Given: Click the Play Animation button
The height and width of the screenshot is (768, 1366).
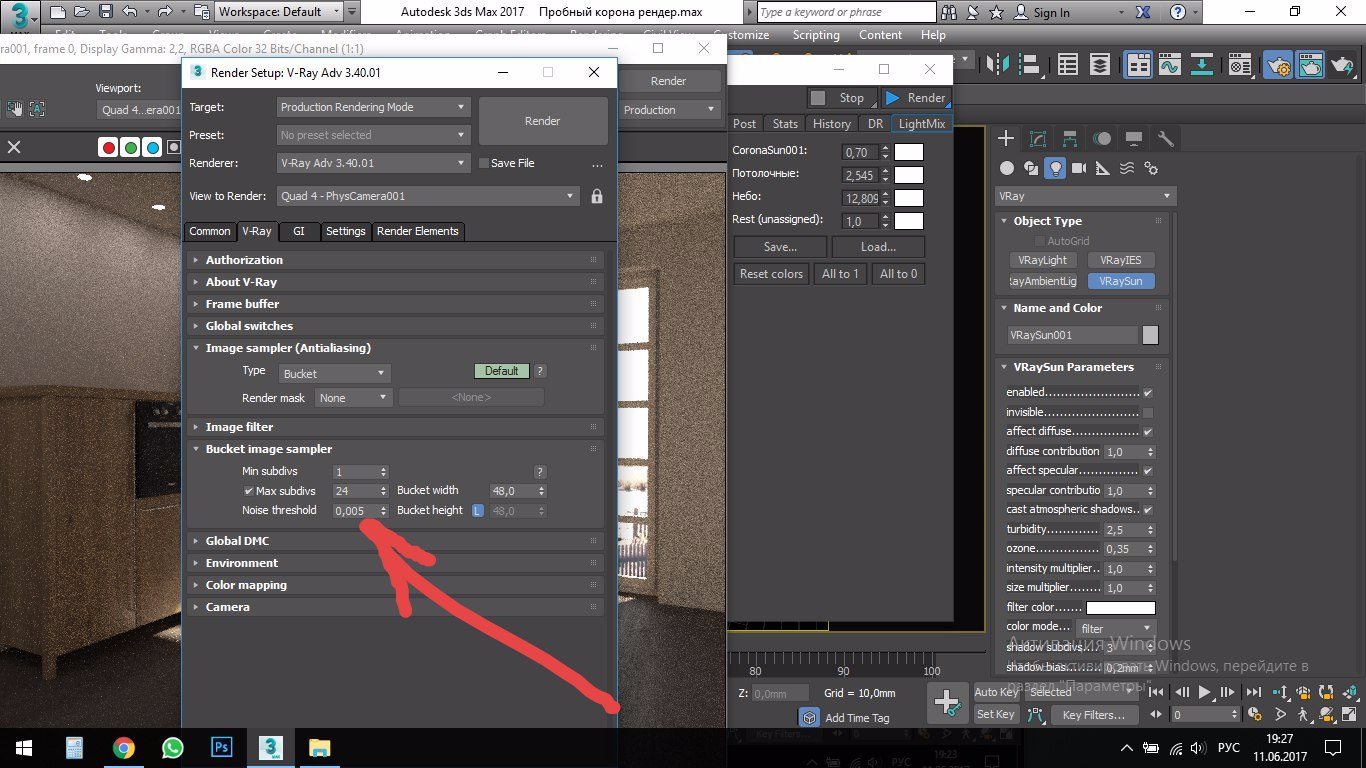Looking at the screenshot, I should tap(1205, 692).
